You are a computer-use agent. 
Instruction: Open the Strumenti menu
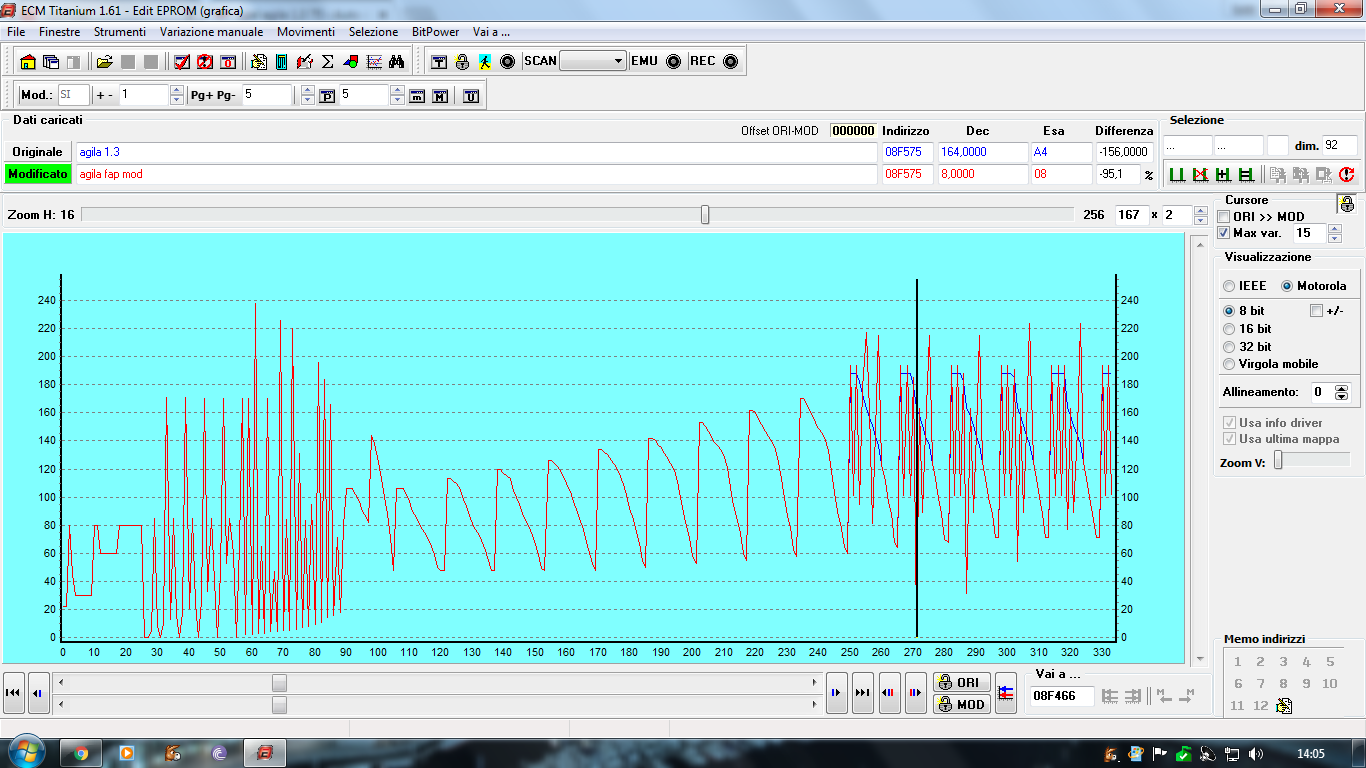coord(120,32)
